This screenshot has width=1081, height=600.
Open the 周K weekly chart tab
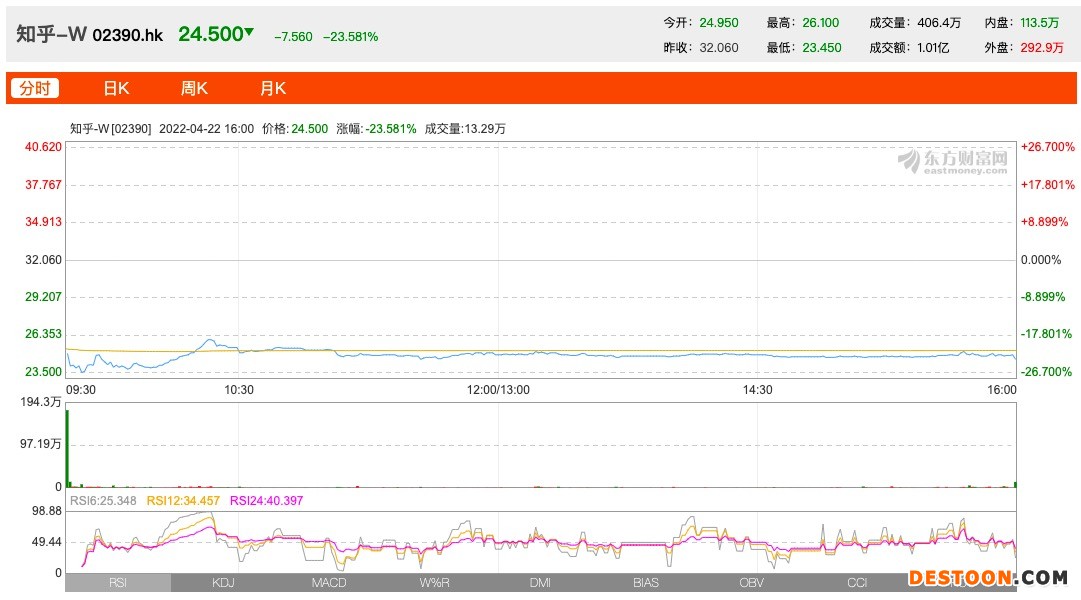194,88
